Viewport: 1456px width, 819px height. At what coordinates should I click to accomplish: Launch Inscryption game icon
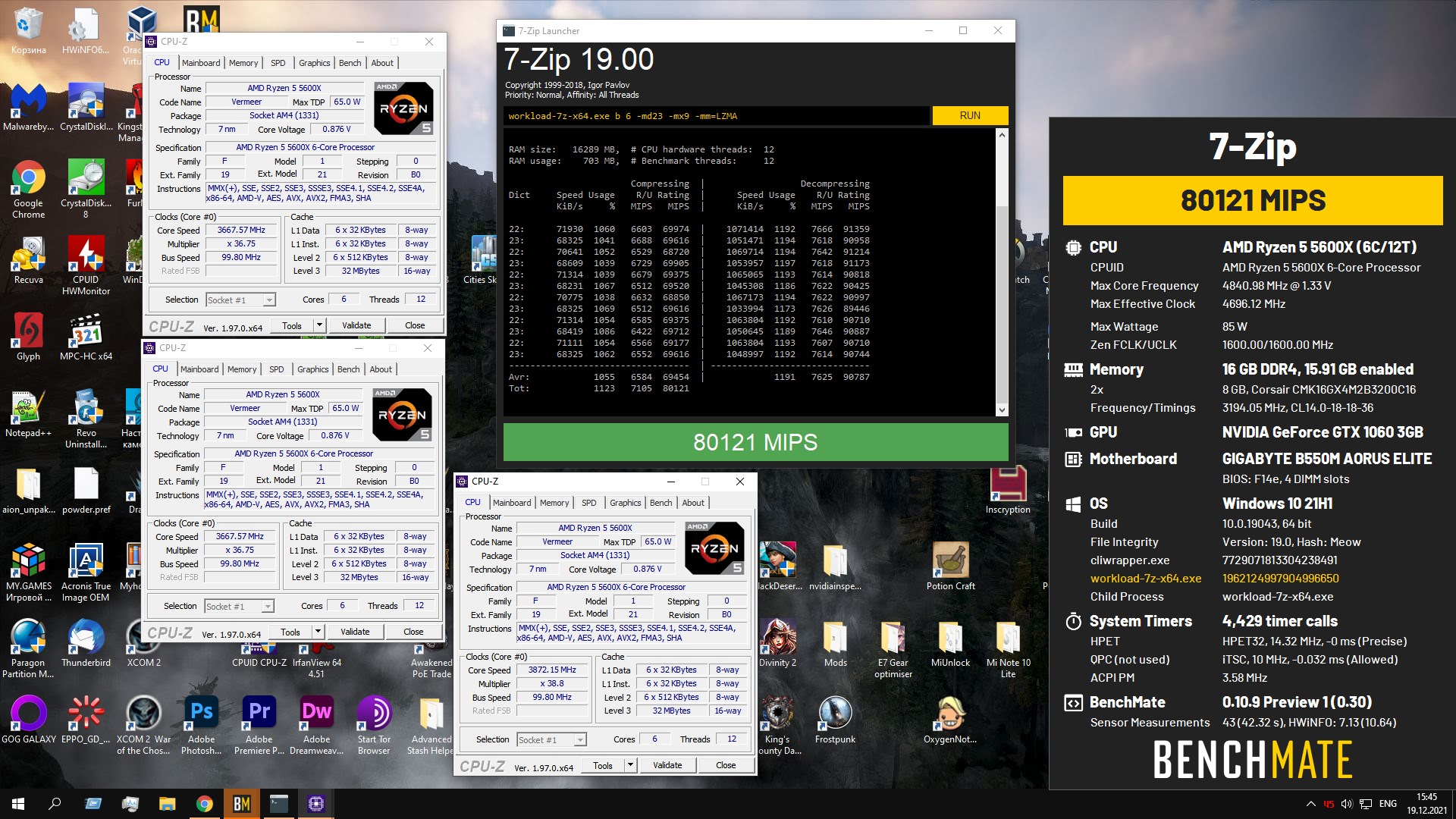[x=1008, y=491]
